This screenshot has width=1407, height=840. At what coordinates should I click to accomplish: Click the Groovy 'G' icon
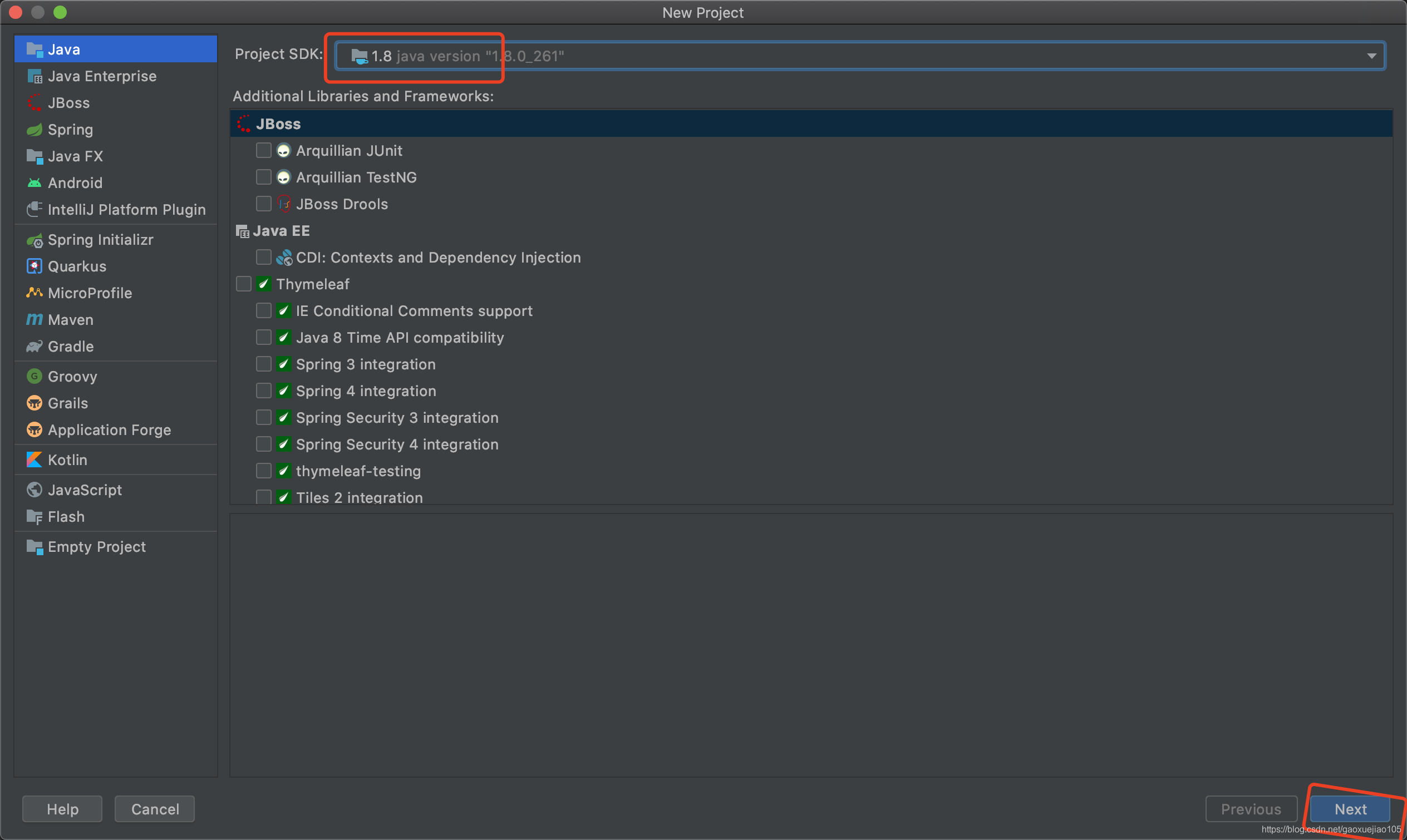(x=35, y=377)
